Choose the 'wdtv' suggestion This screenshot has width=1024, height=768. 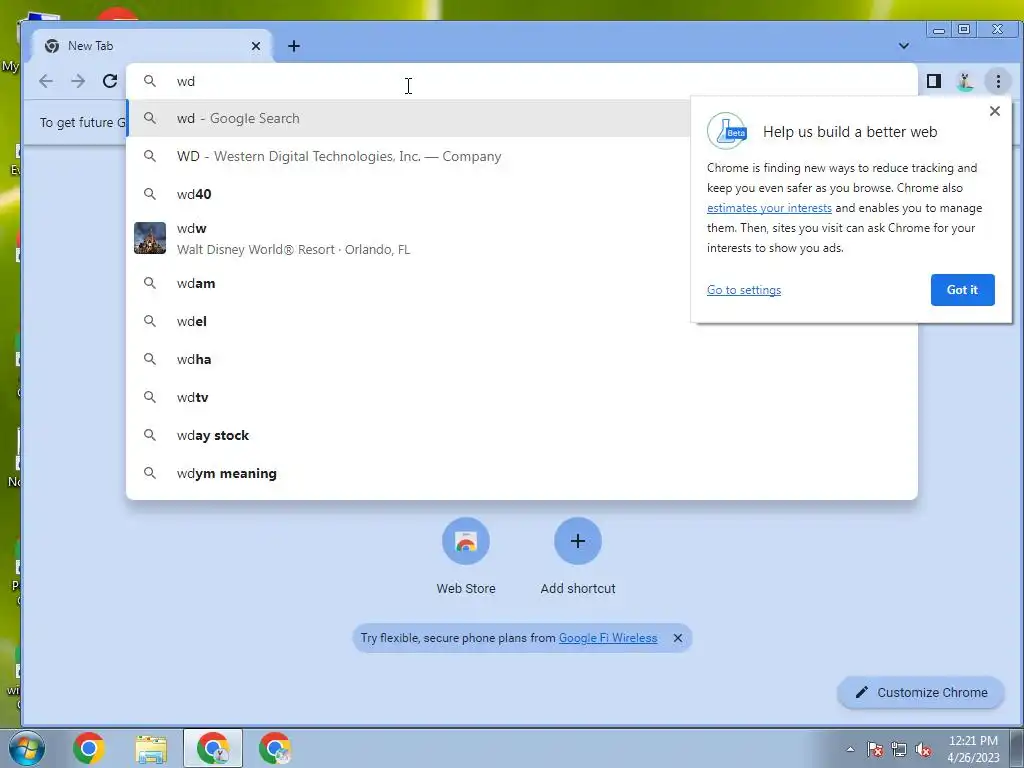tap(522, 397)
